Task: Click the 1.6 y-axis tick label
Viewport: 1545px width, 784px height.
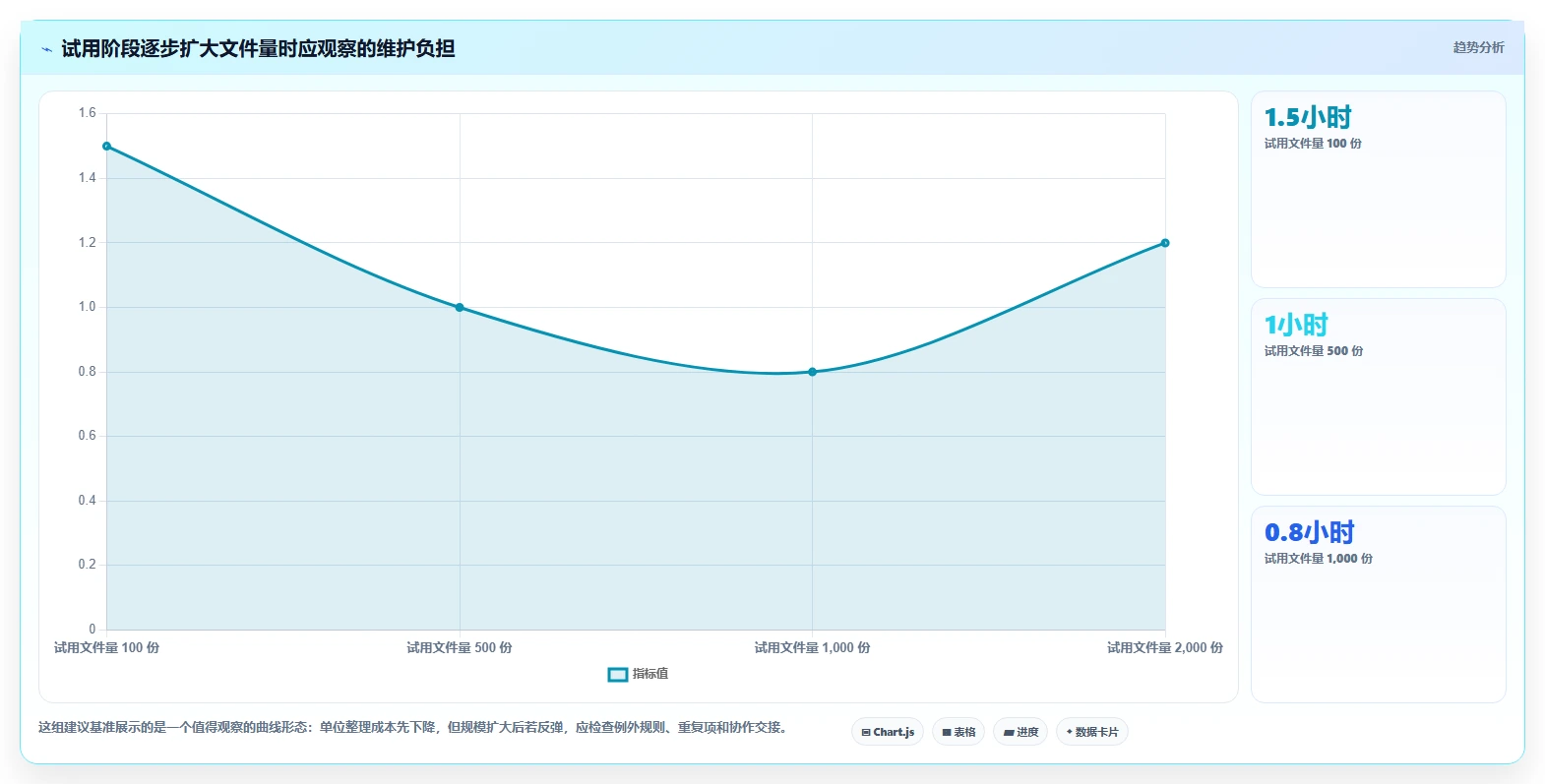Action: click(x=88, y=113)
